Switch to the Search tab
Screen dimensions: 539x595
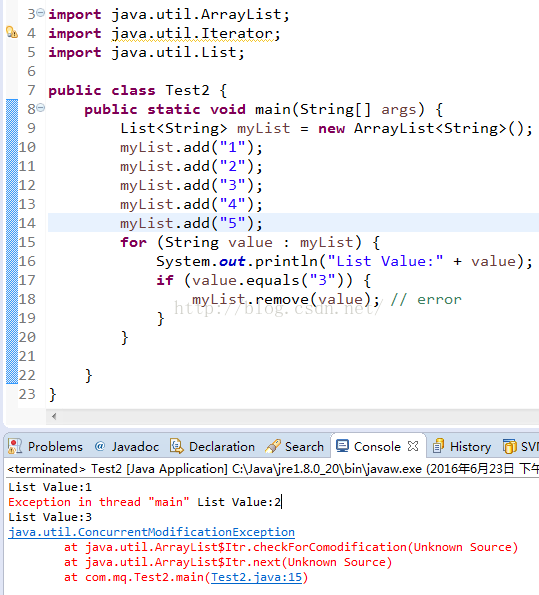click(295, 447)
